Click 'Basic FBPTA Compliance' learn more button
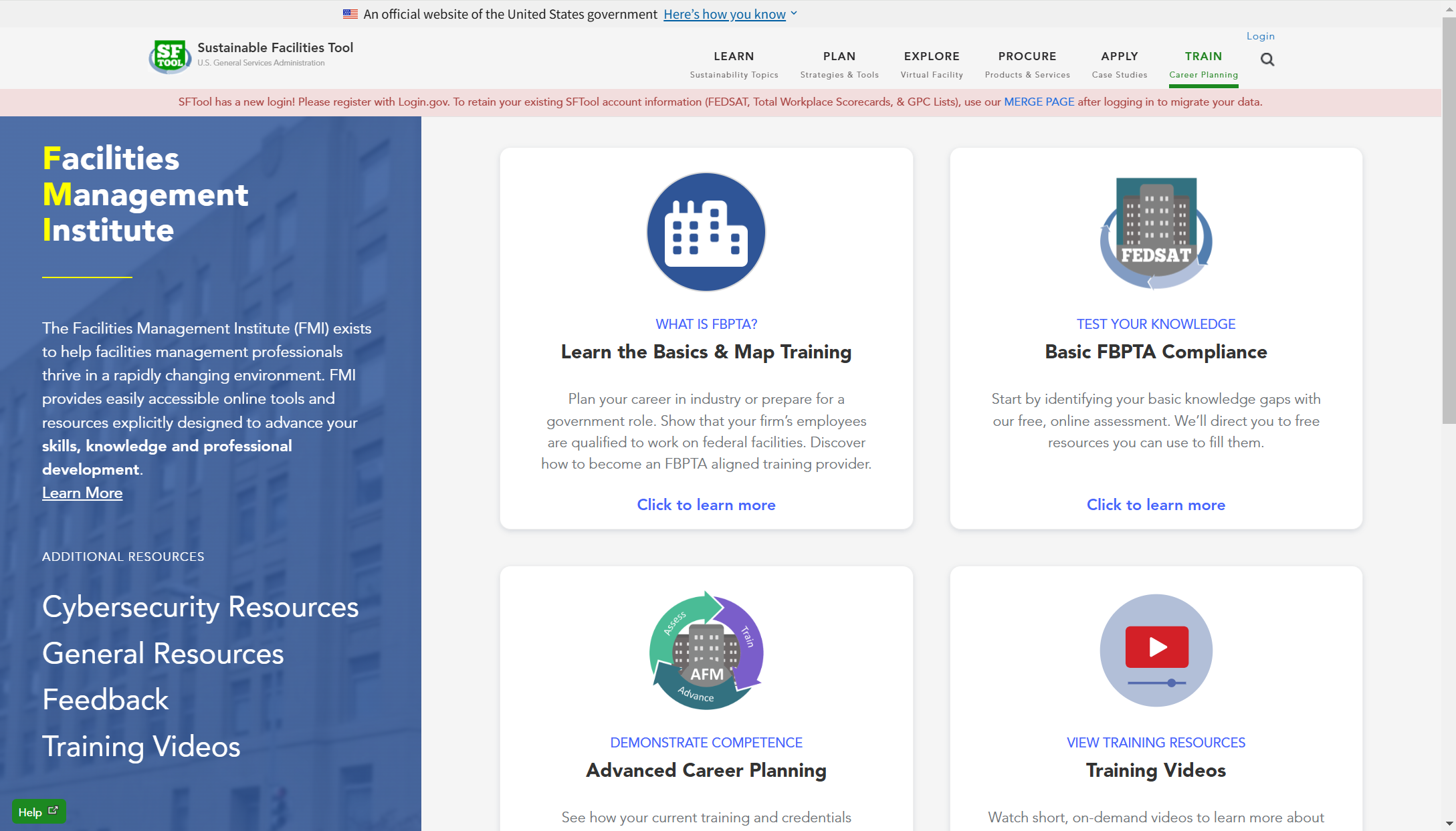 pyautogui.click(x=1156, y=504)
